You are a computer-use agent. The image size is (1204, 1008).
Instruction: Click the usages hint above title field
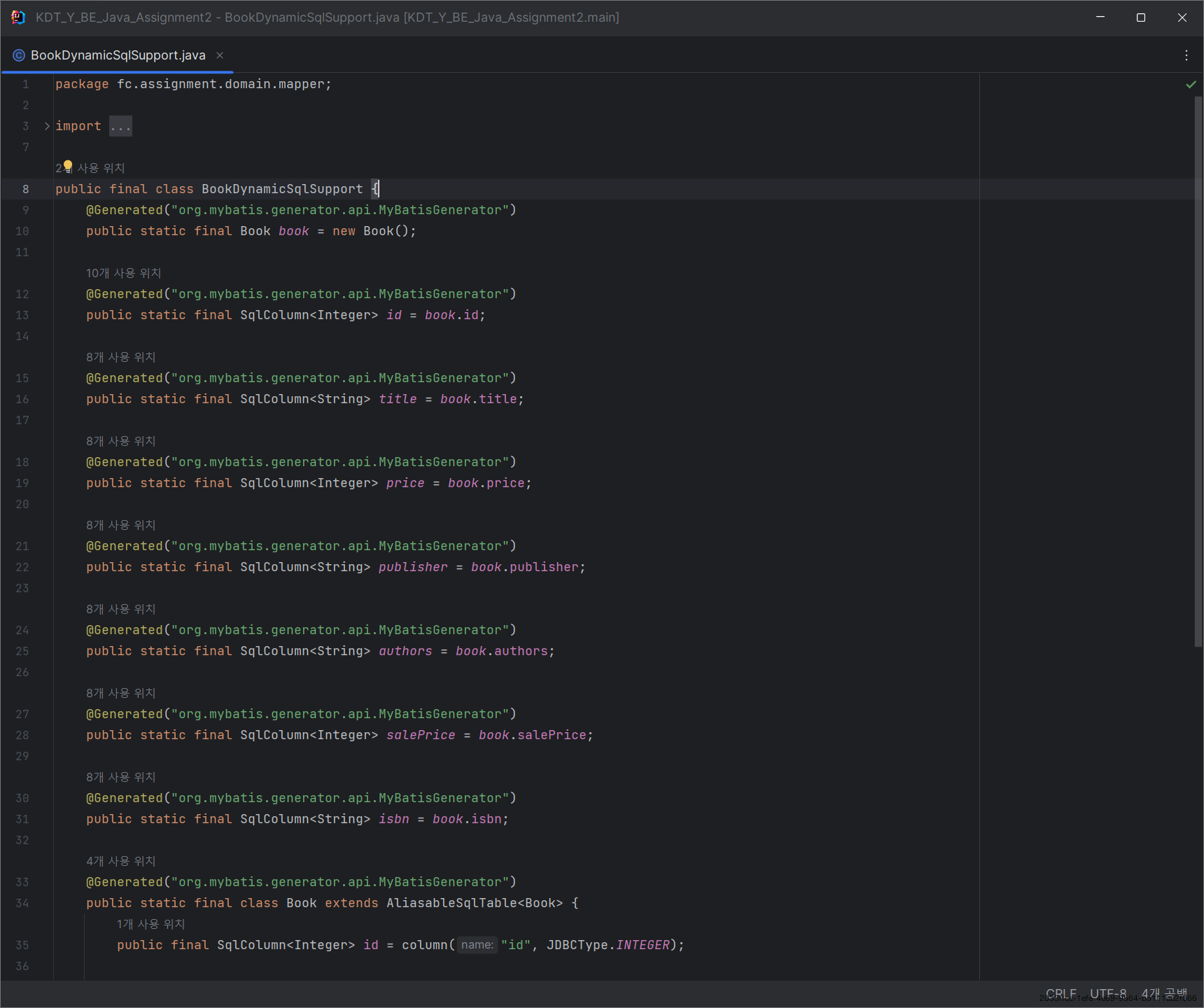pos(120,357)
